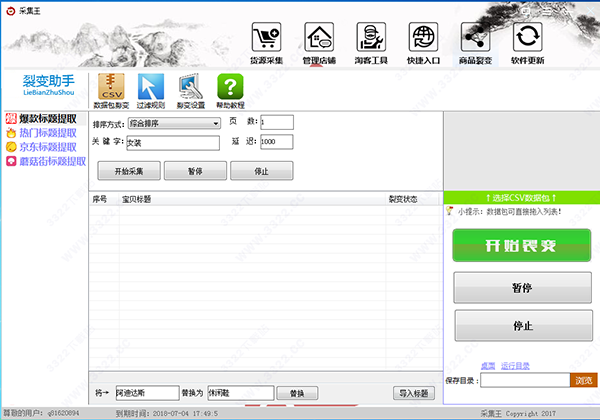Viewport: 600px width, 420px height.
Task: Click the green 选择CSV数据包 bar
Action: tap(521, 198)
